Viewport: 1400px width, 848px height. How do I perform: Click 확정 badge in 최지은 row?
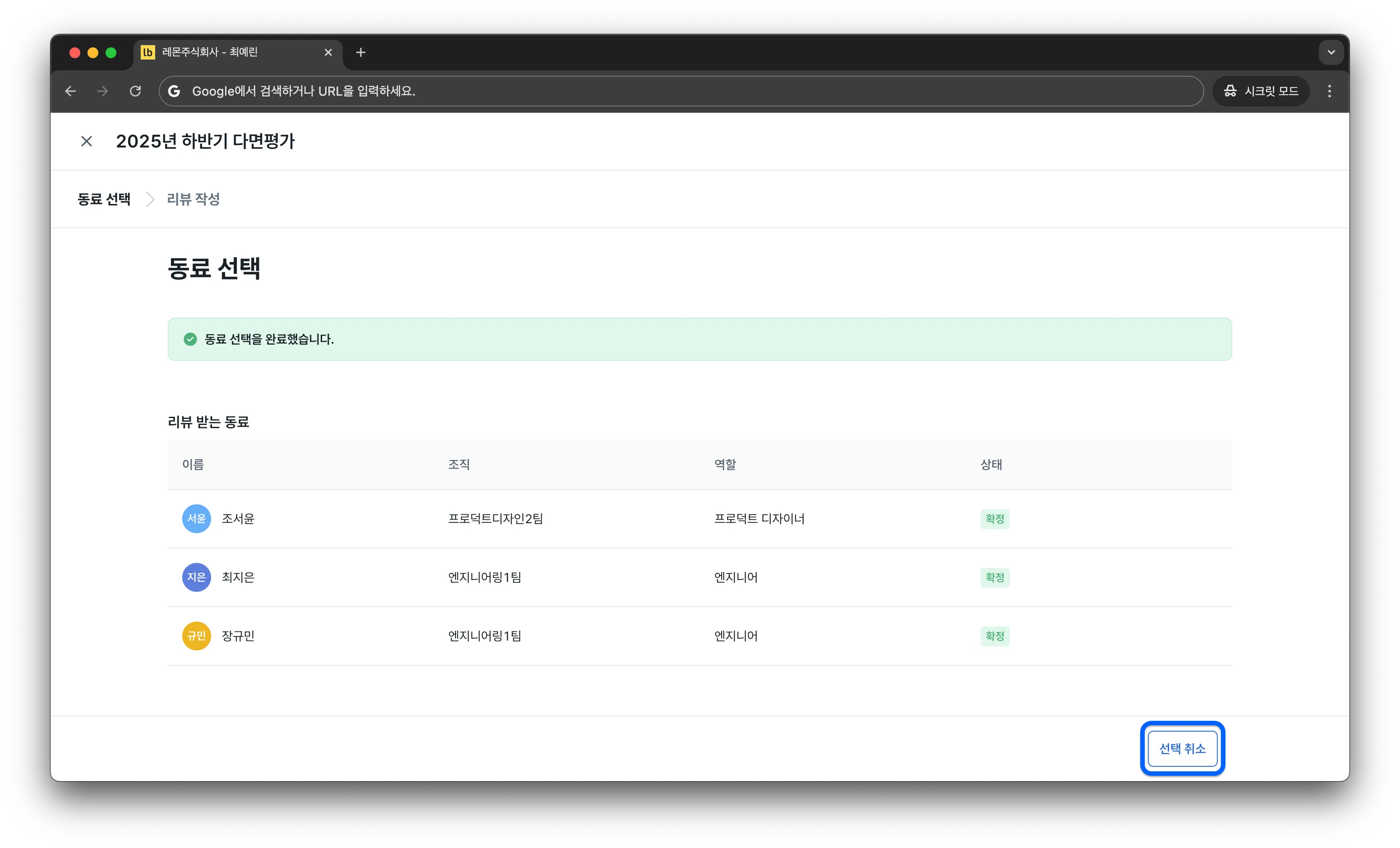995,577
